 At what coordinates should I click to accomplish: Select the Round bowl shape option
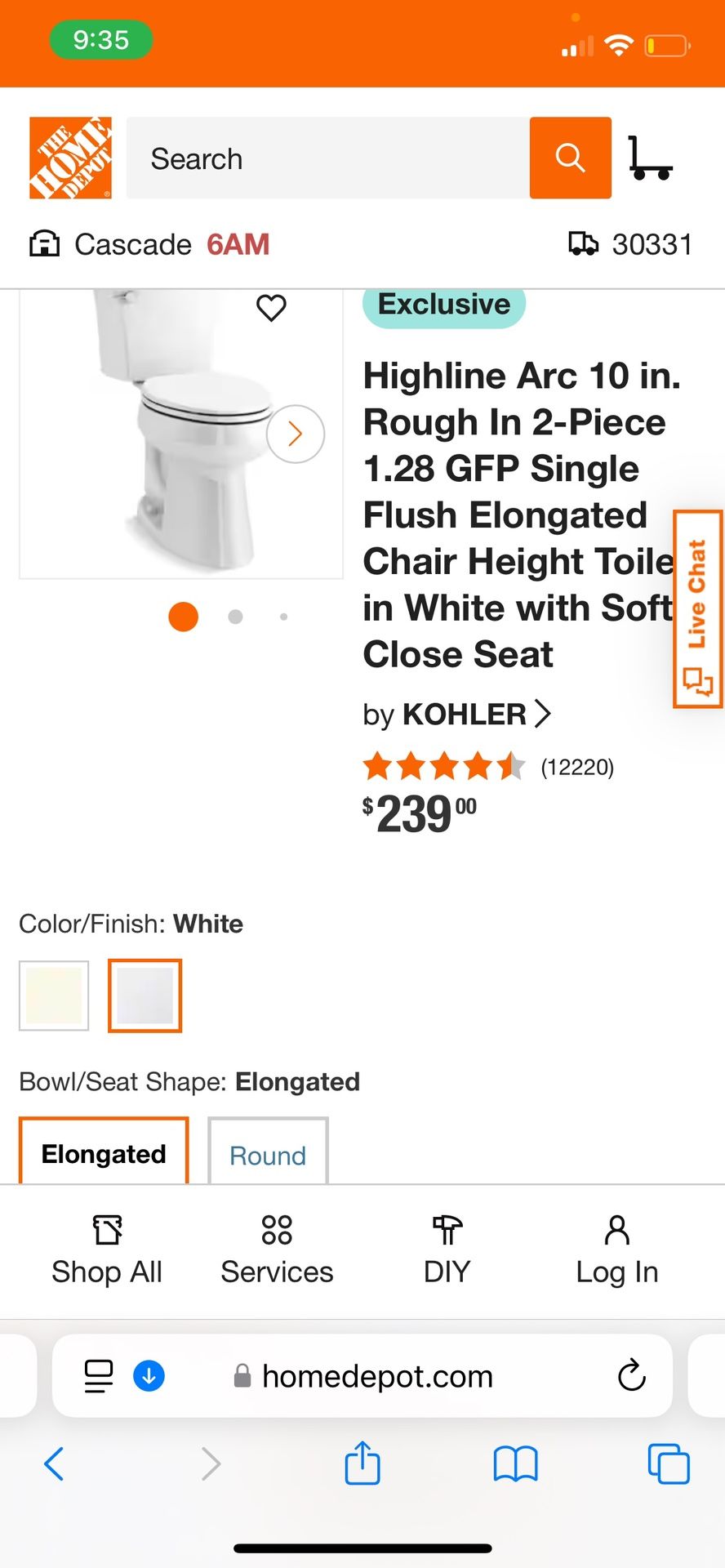pos(268,1154)
